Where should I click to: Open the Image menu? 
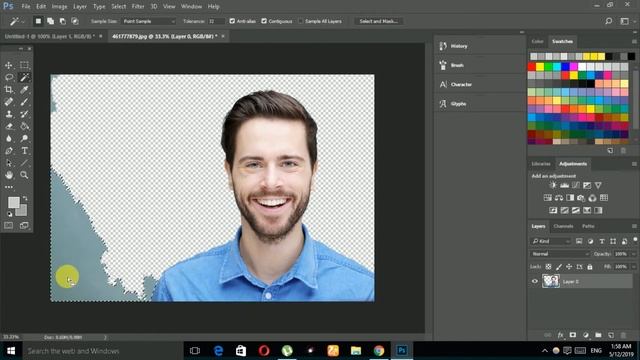59,7
